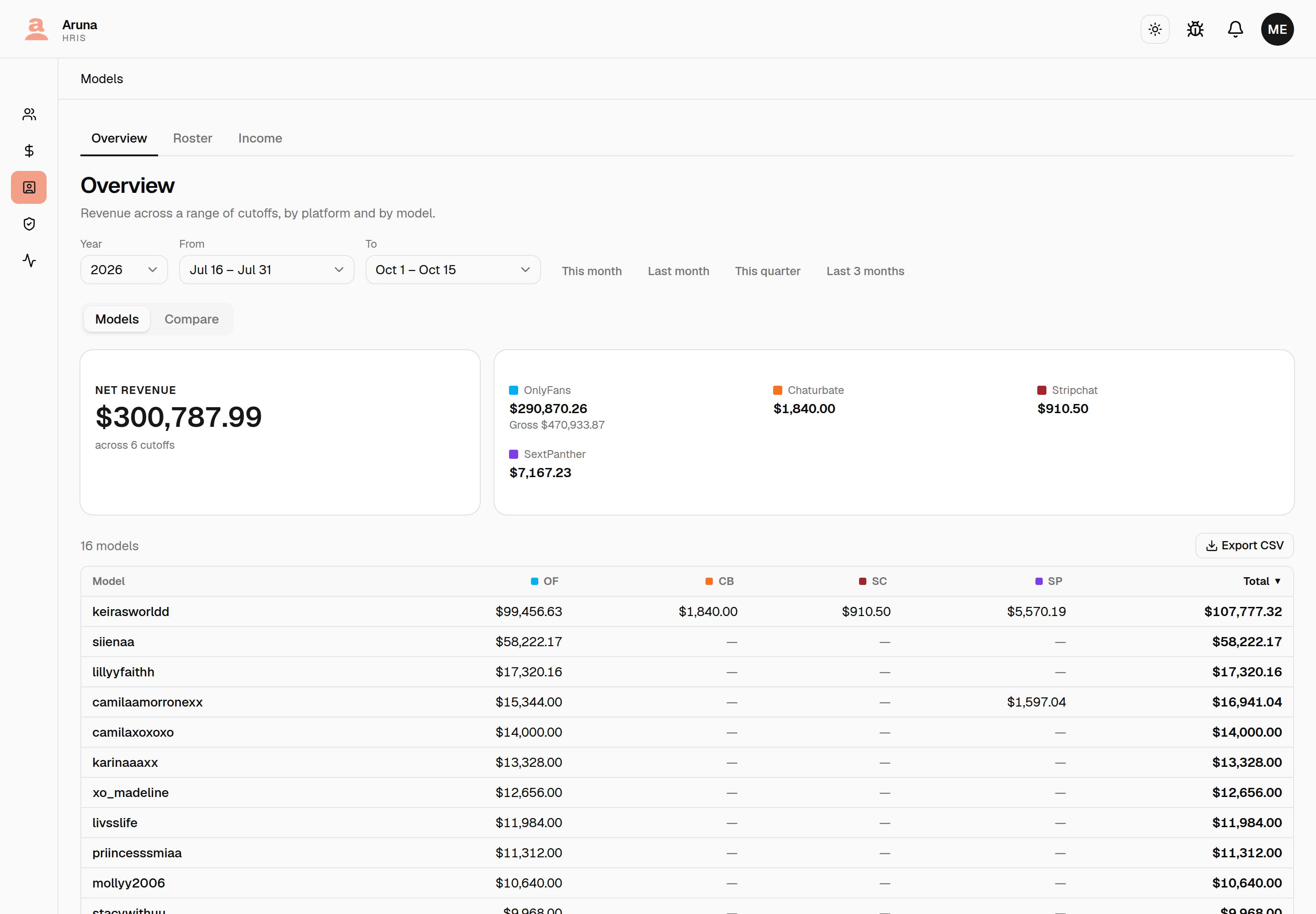
Task: Apply the This month preset
Action: tap(592, 271)
